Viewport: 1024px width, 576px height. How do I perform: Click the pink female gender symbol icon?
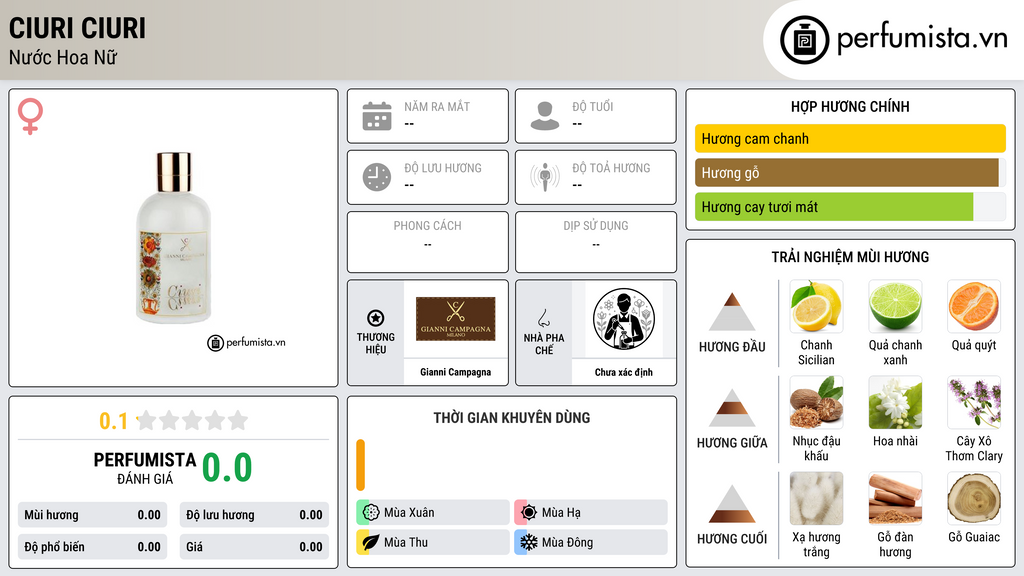pos(30,116)
